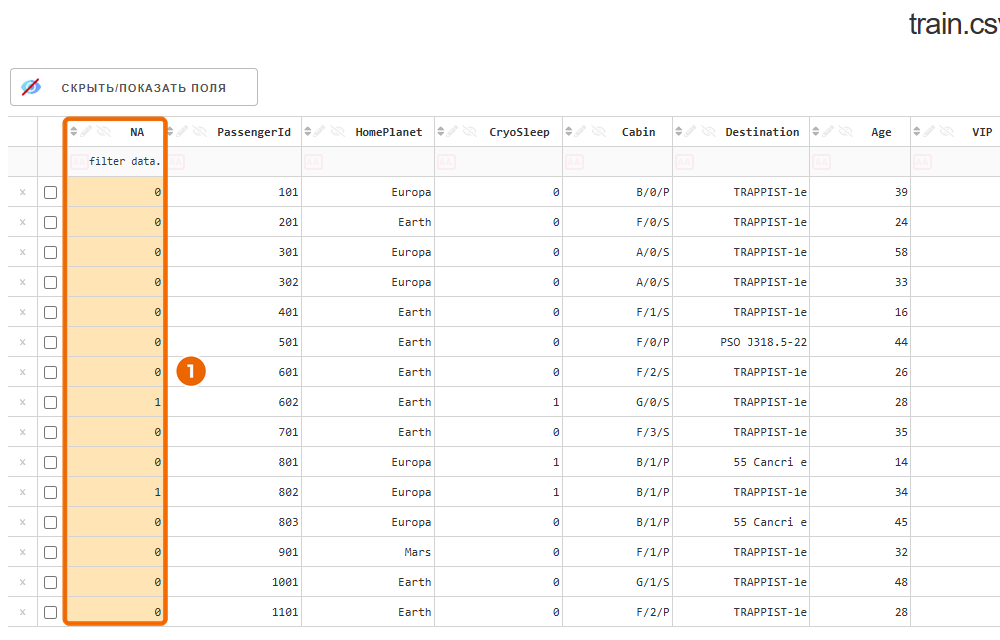This screenshot has height=640, width=1000.
Task: Check the box for PassengerId 302 row
Action: (50, 282)
